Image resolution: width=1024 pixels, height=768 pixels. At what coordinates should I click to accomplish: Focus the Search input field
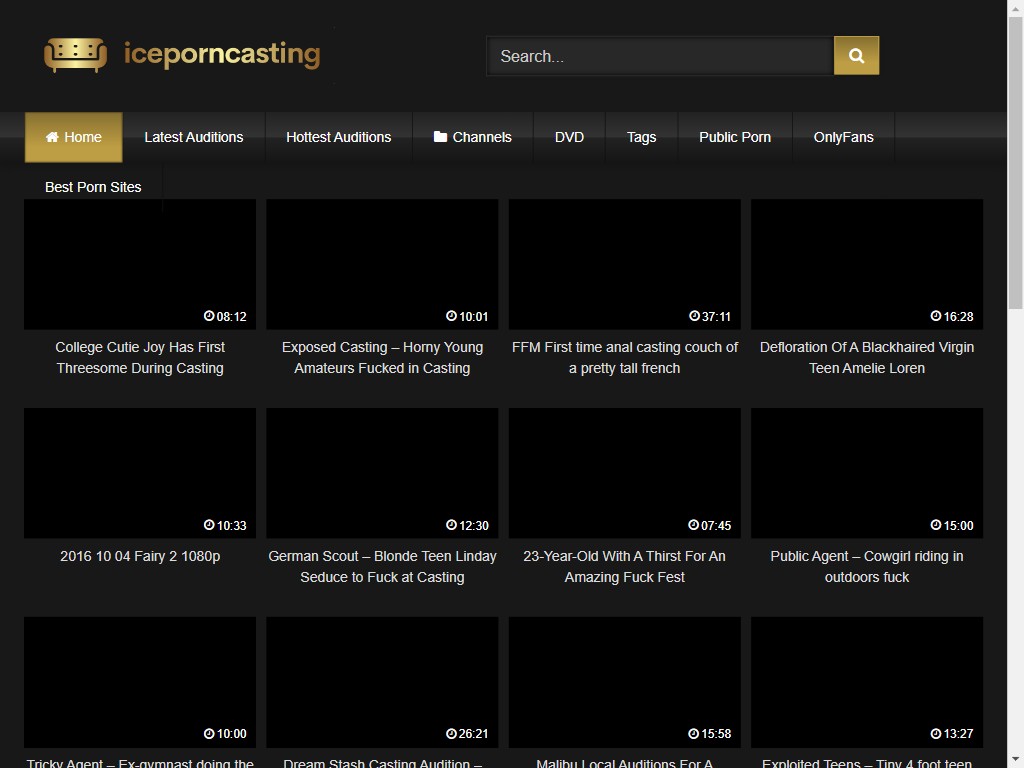(x=660, y=56)
